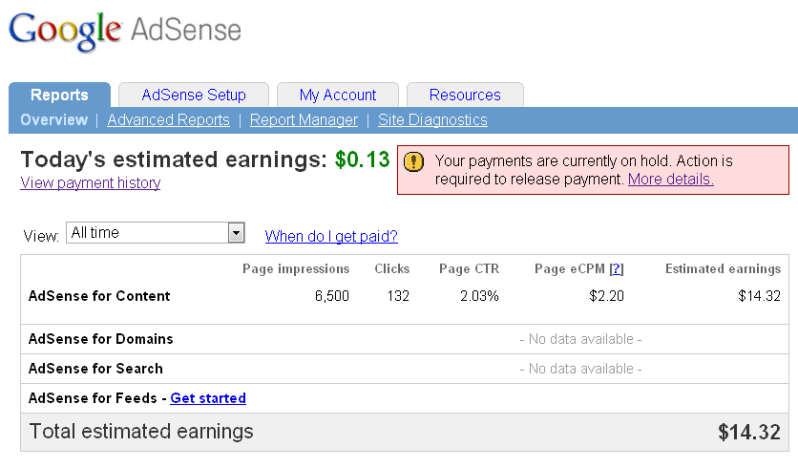The image size is (798, 468).
Task: Click the 'When do I get paid?' link
Action: tap(331, 236)
